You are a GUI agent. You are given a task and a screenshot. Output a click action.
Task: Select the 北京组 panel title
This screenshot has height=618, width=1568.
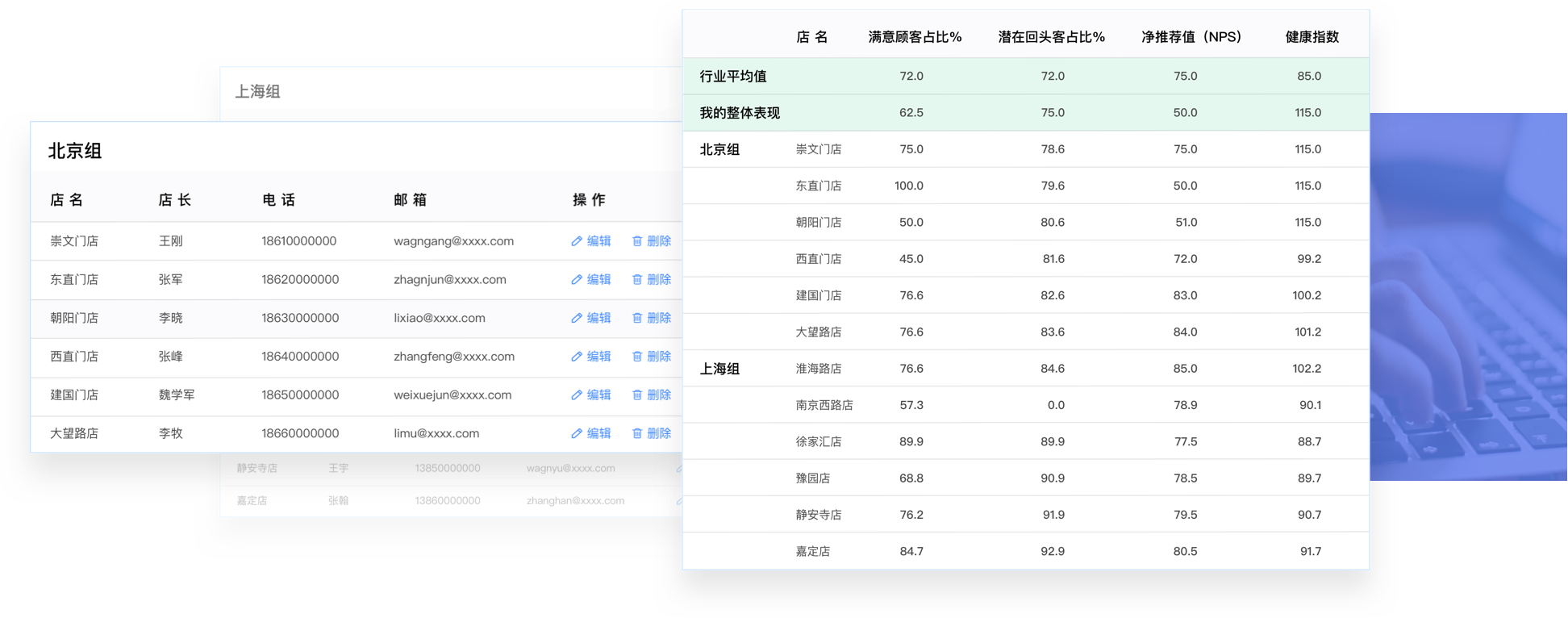pos(75,151)
